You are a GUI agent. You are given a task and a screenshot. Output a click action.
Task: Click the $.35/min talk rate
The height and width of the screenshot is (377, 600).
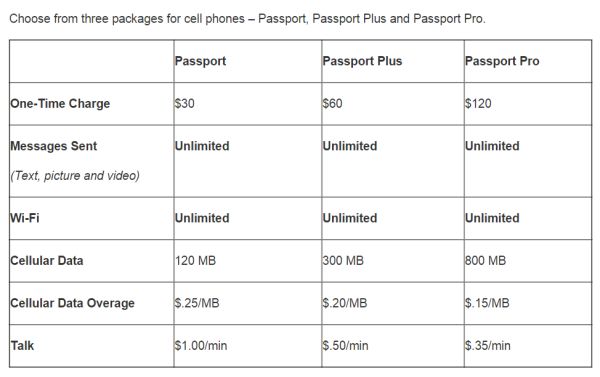tap(488, 345)
